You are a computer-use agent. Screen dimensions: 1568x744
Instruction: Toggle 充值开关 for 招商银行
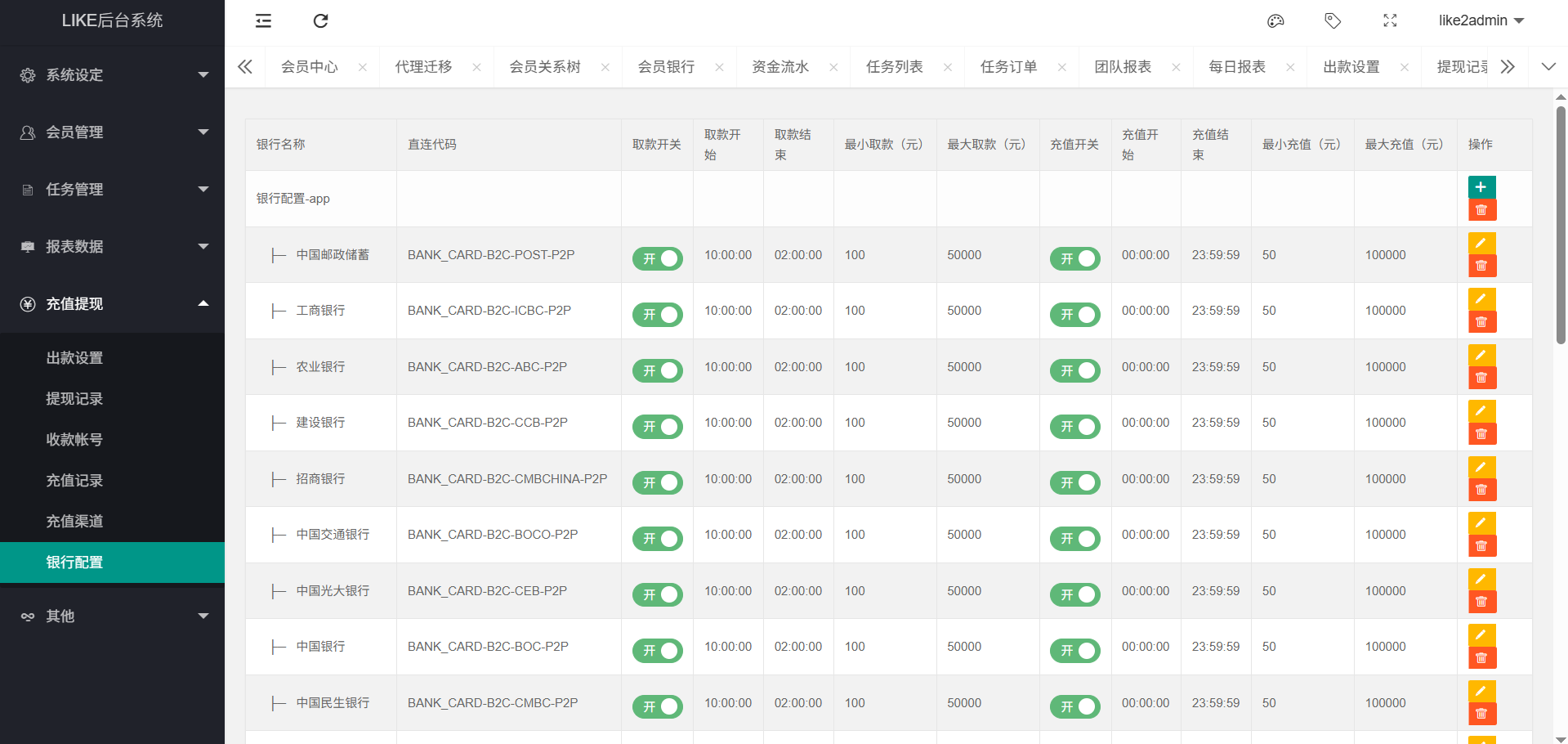pos(1075,483)
